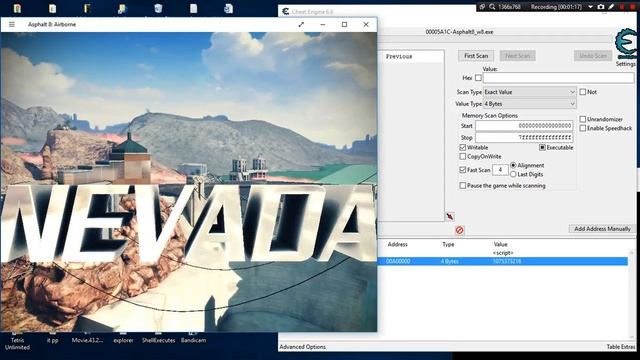Check Enable Speedhack

[582, 128]
